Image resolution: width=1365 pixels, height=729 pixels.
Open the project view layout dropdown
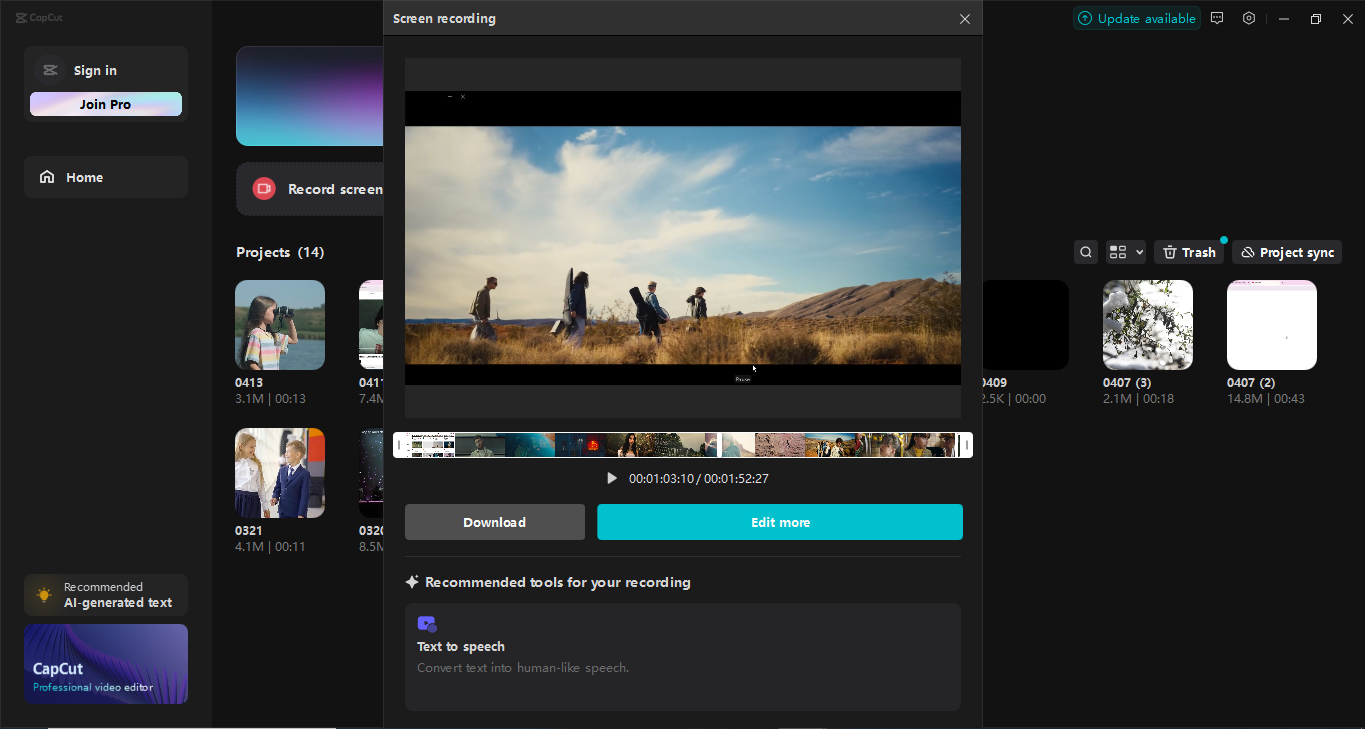point(1140,251)
